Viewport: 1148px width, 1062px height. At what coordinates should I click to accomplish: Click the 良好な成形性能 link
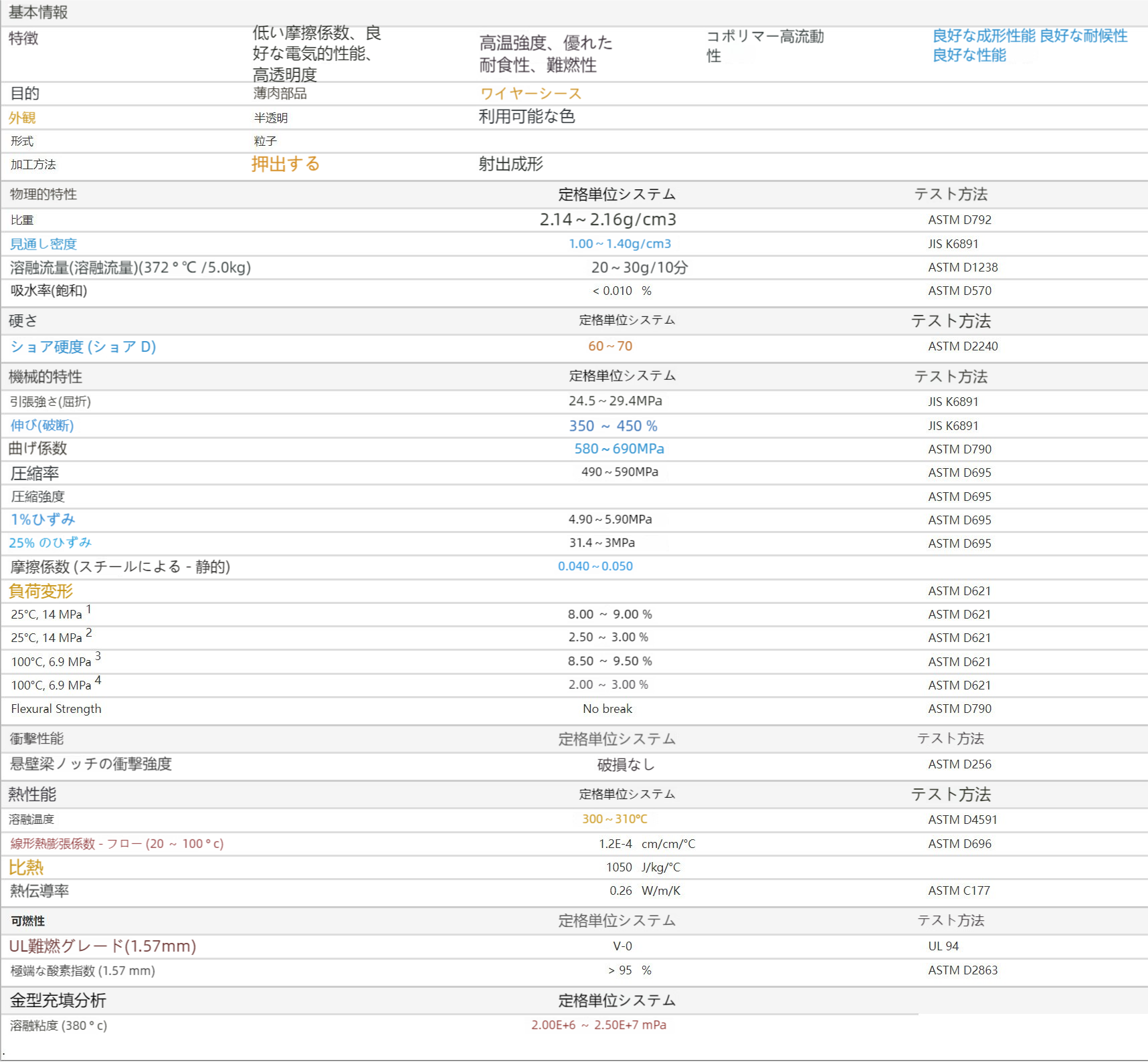[x=983, y=36]
